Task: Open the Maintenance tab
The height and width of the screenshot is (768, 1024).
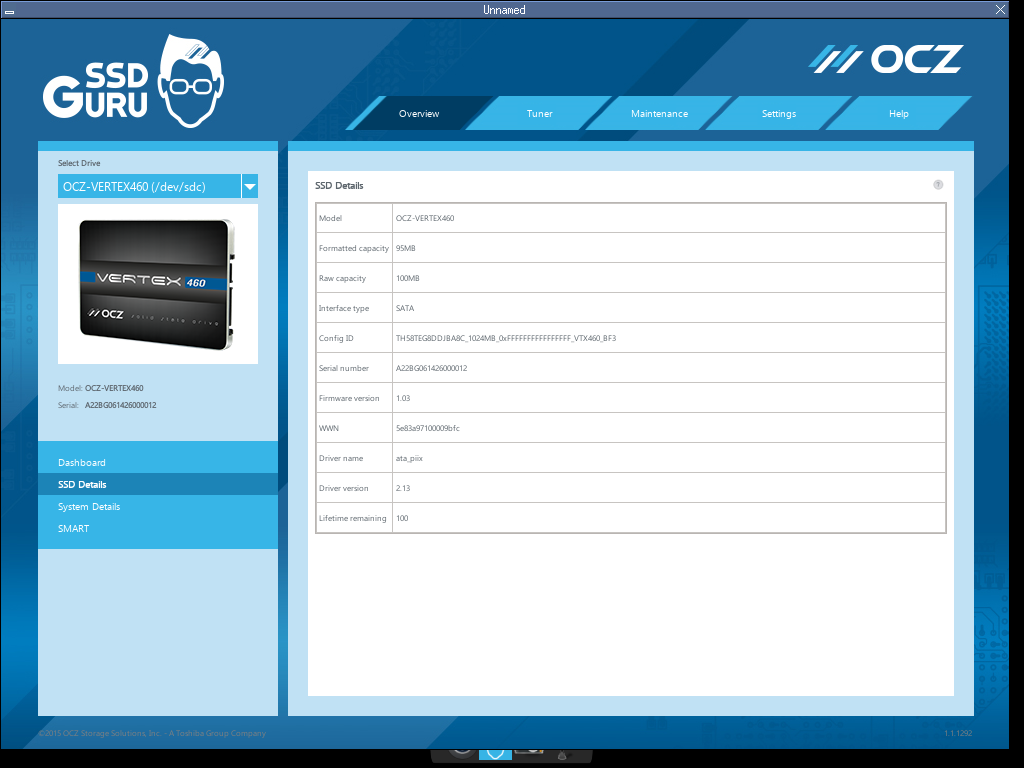Action: coord(659,114)
